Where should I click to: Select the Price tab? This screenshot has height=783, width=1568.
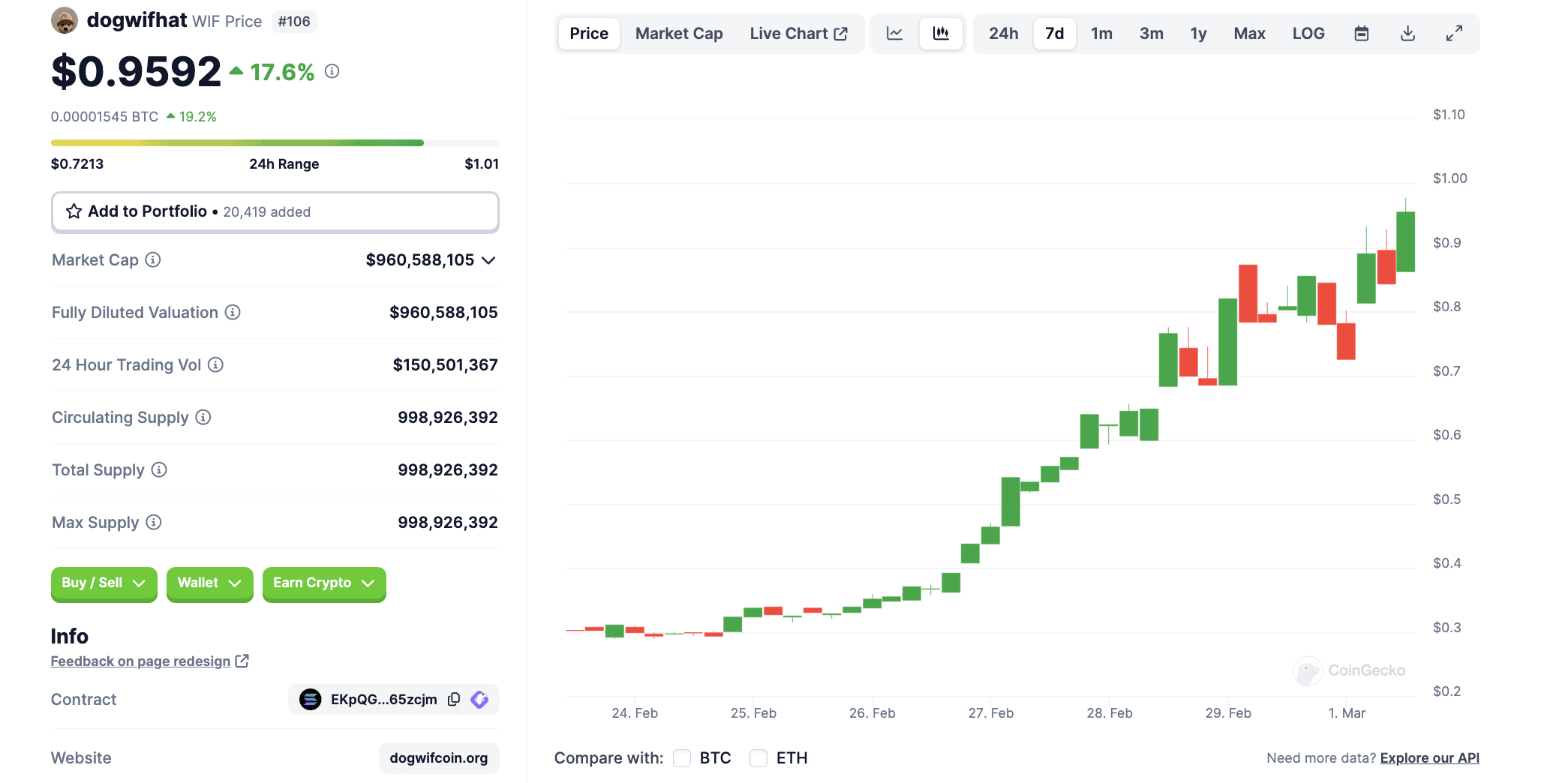point(589,34)
